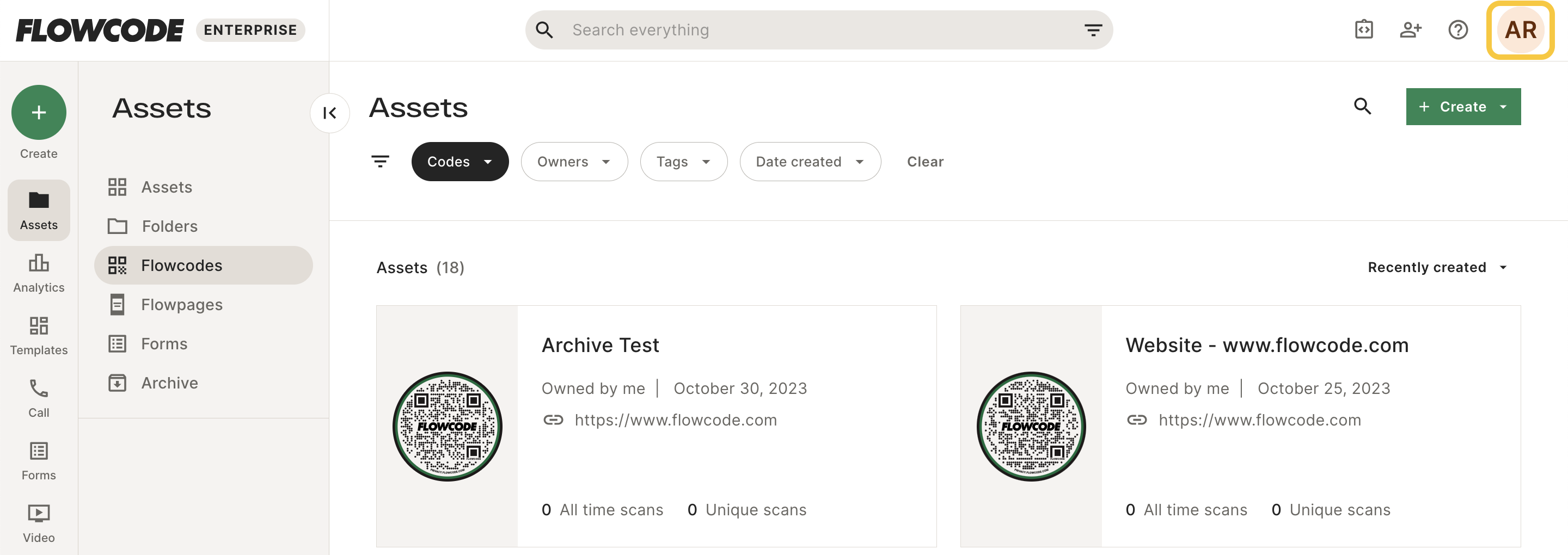Open Analytics in the left rail
The image size is (1568, 555).
[38, 273]
